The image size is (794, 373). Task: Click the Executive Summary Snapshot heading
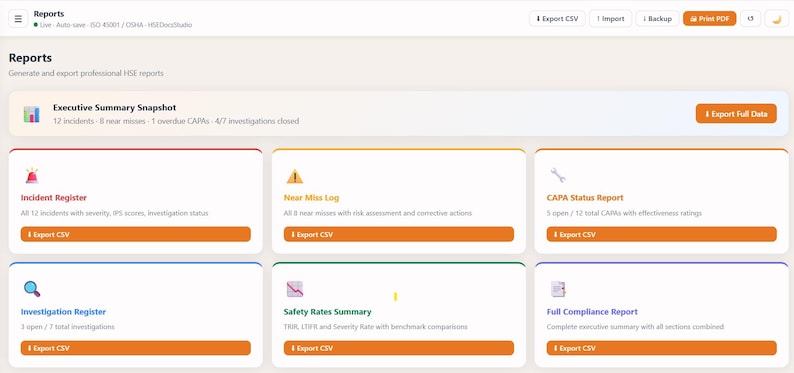(x=114, y=108)
